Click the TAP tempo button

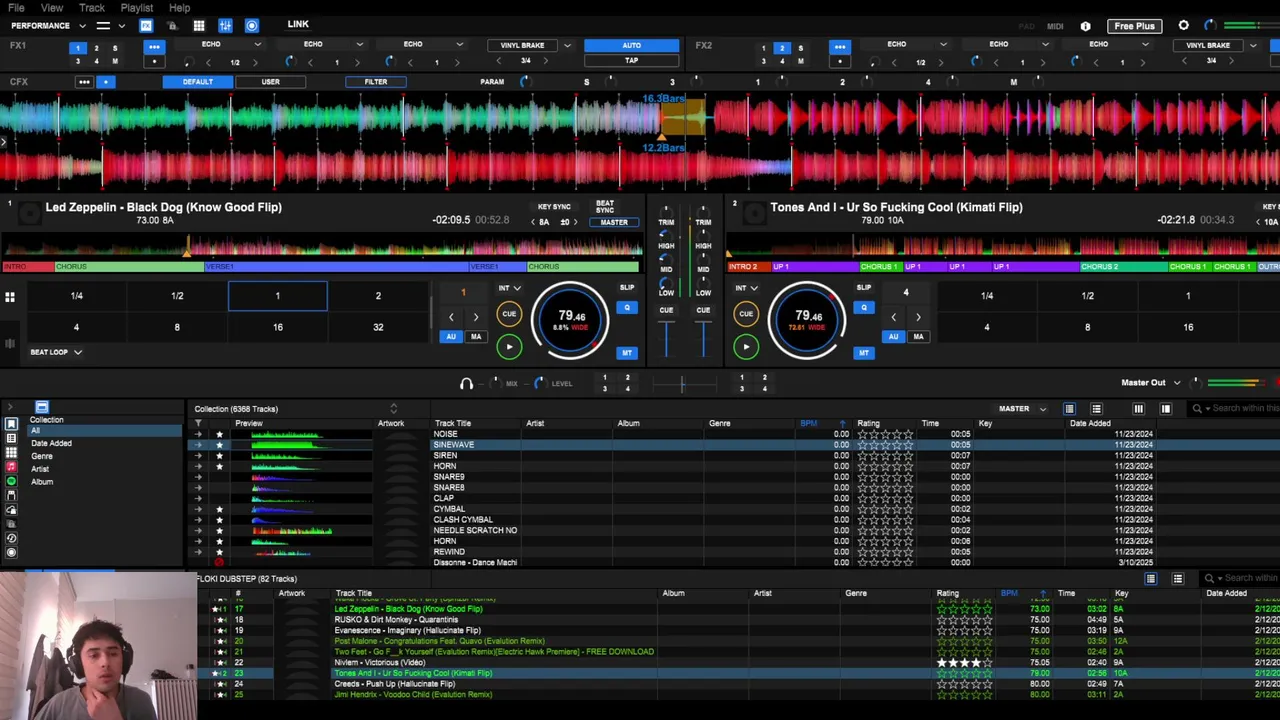click(x=631, y=61)
